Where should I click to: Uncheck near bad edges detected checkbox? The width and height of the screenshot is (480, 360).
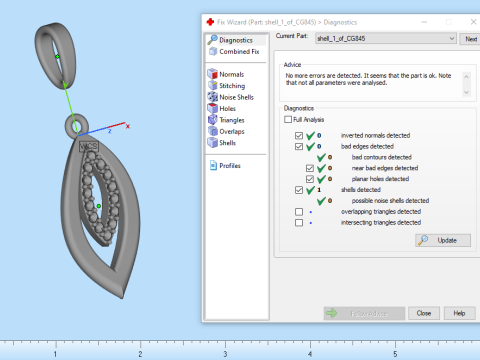(310, 168)
